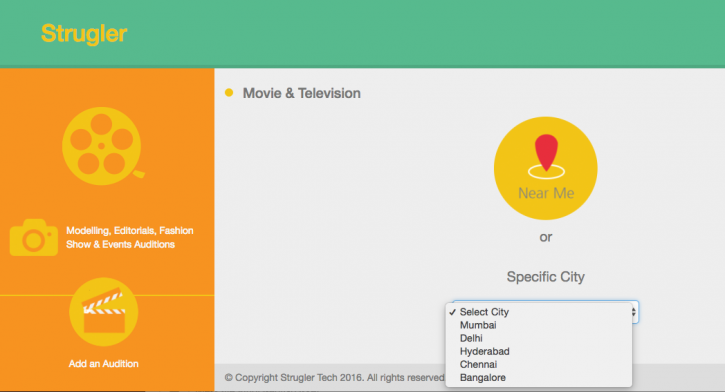
Task: Click the Add an Audition label
Action: [x=104, y=364]
